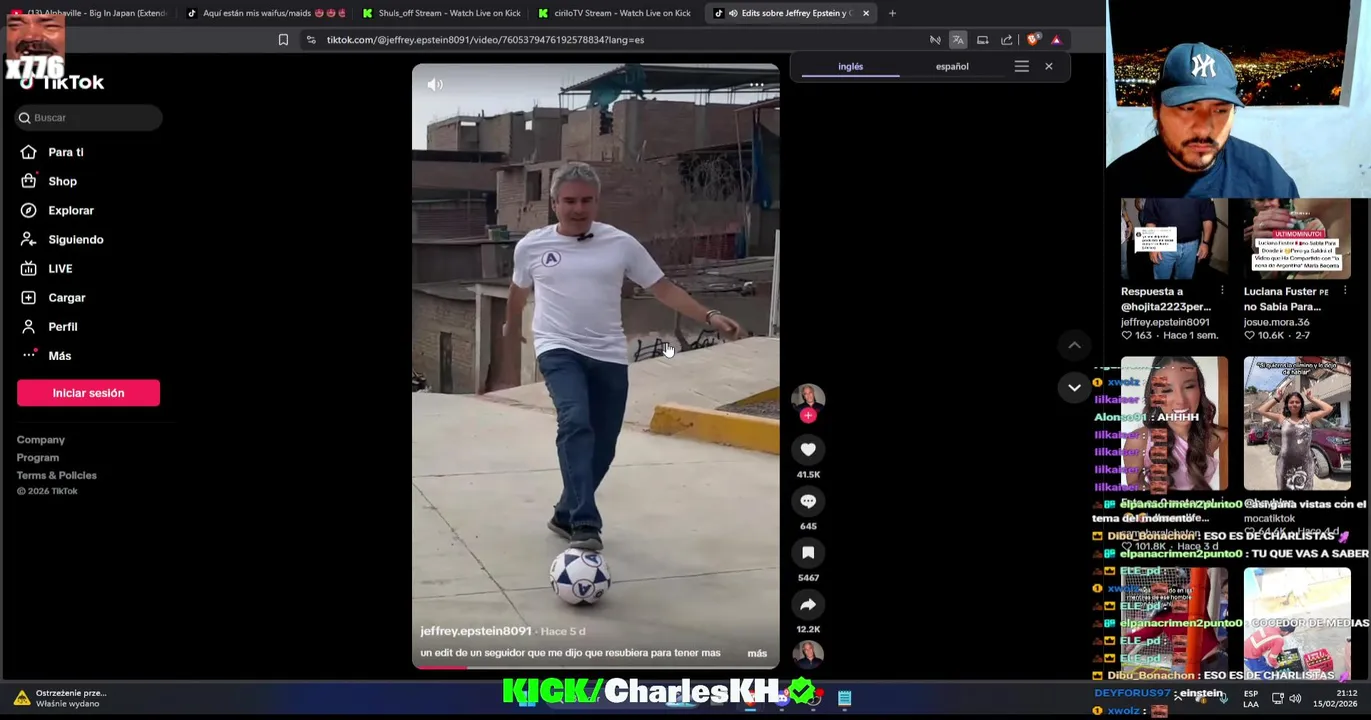This screenshot has width=1371, height=720.
Task: Open LIVE in the sidebar
Action: point(60,268)
